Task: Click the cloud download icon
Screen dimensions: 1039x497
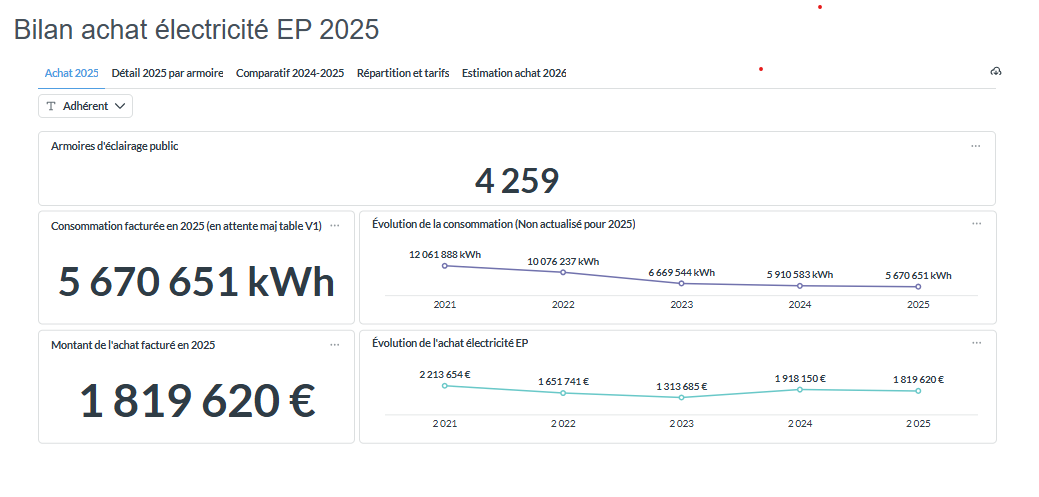Action: 995,72
